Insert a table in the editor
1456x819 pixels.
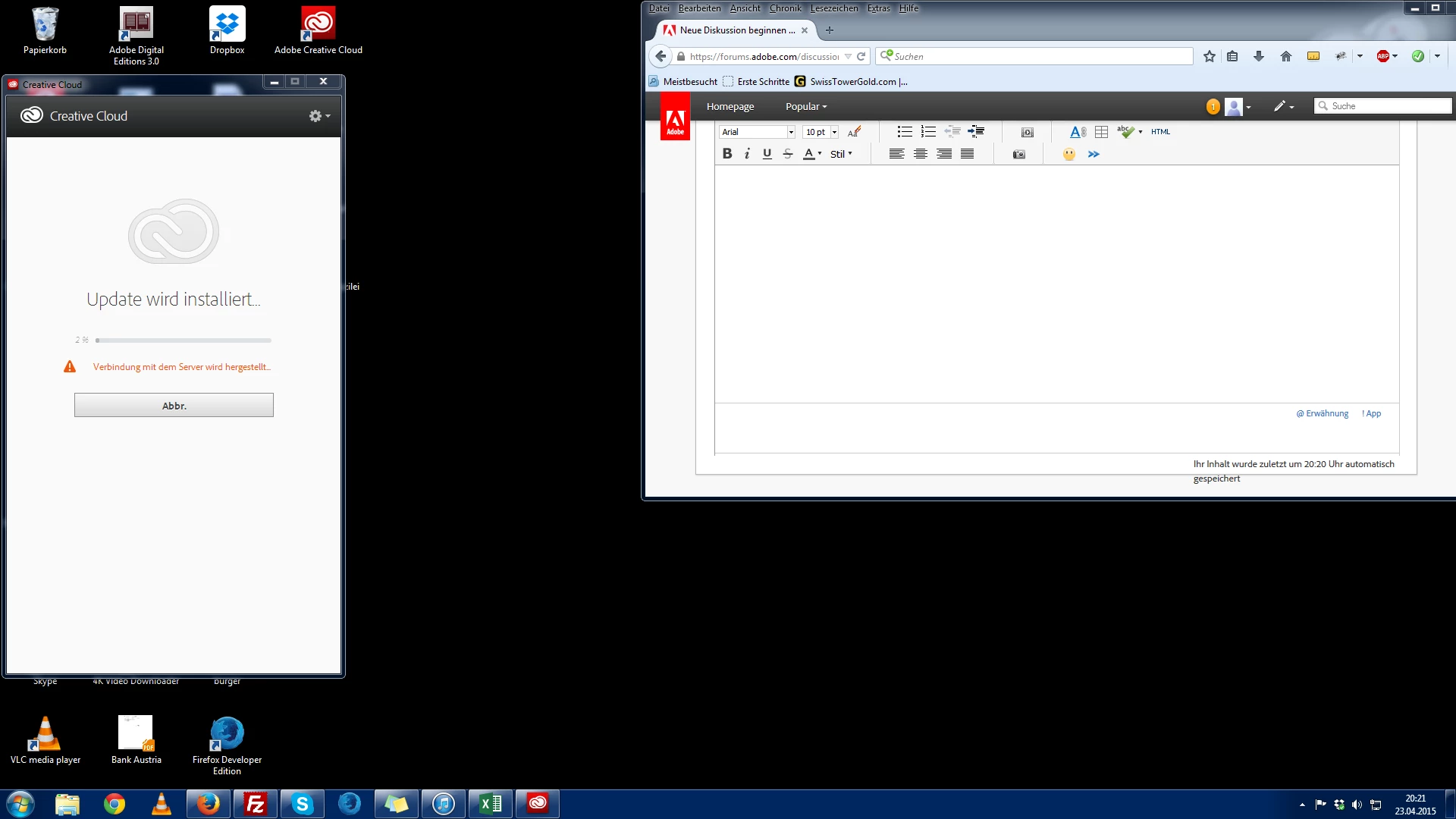pos(1101,132)
